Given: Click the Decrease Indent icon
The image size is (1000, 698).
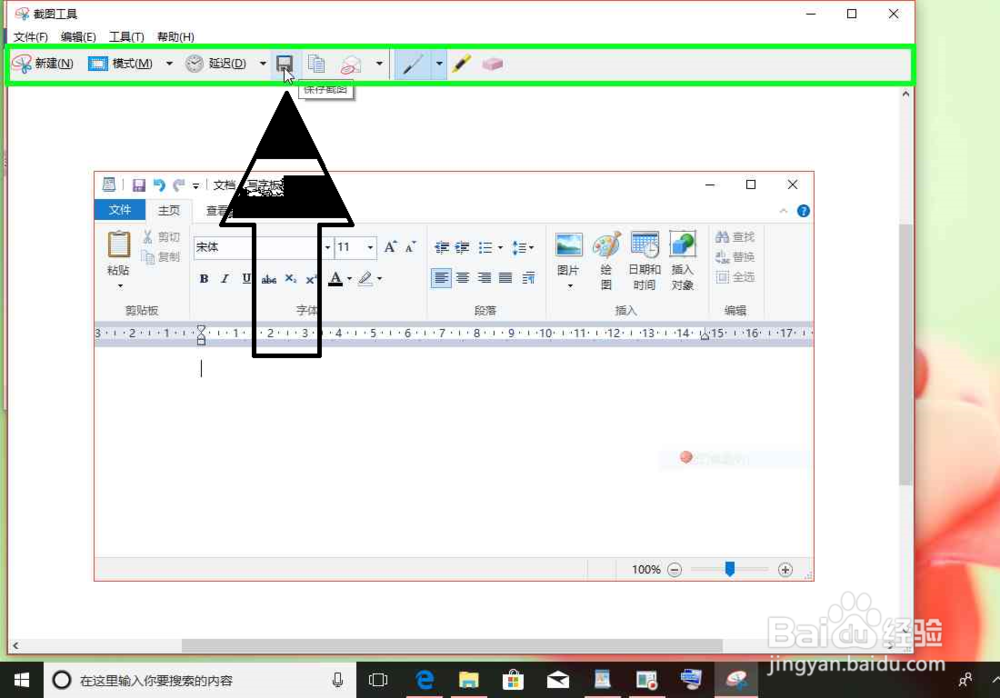Looking at the screenshot, I should pyautogui.click(x=441, y=247).
